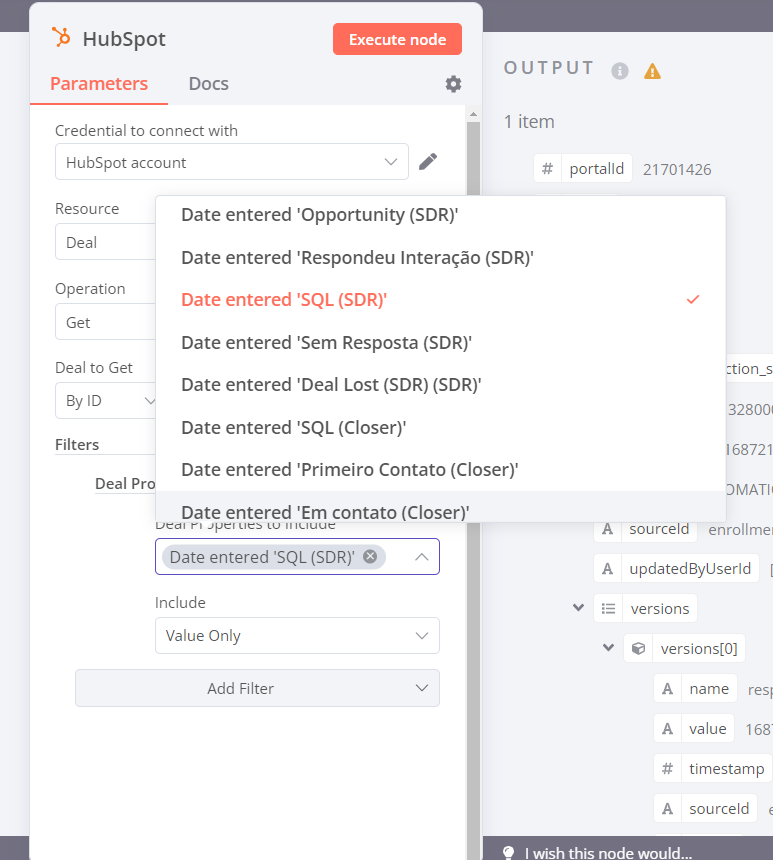Click the output info icon
Viewport: 773px width, 860px height.
(620, 71)
